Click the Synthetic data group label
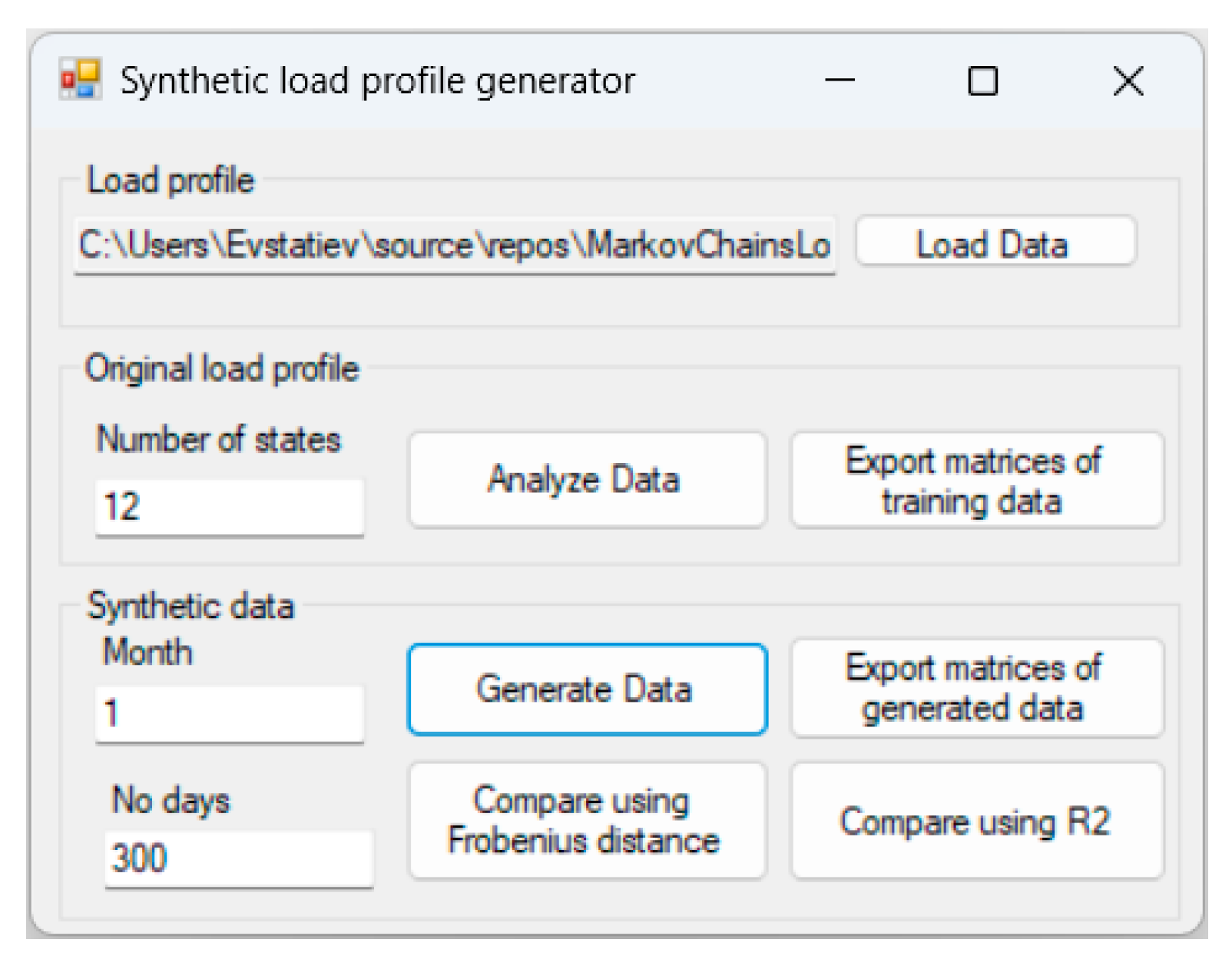 coord(190,606)
